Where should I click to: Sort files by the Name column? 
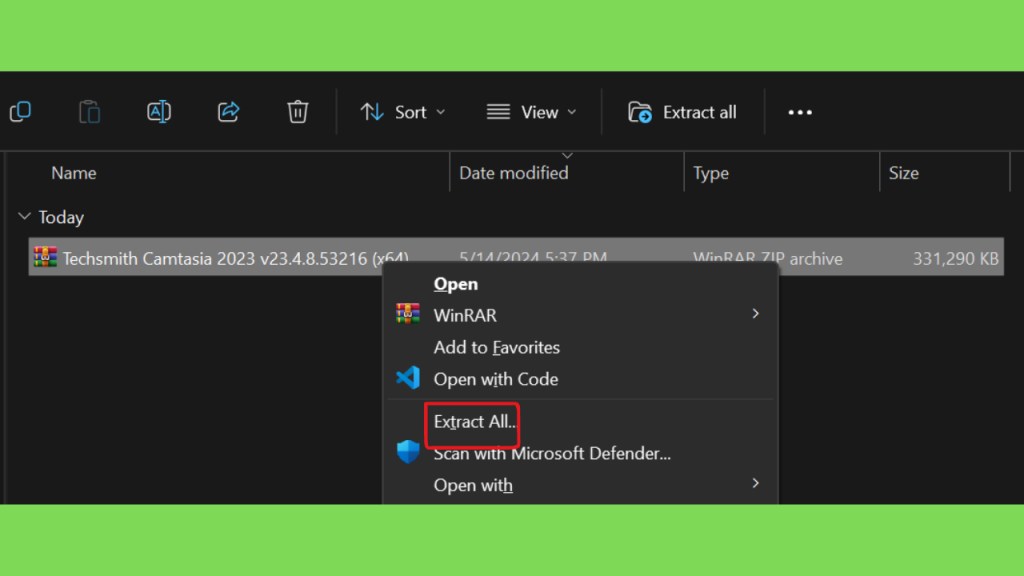[74, 173]
